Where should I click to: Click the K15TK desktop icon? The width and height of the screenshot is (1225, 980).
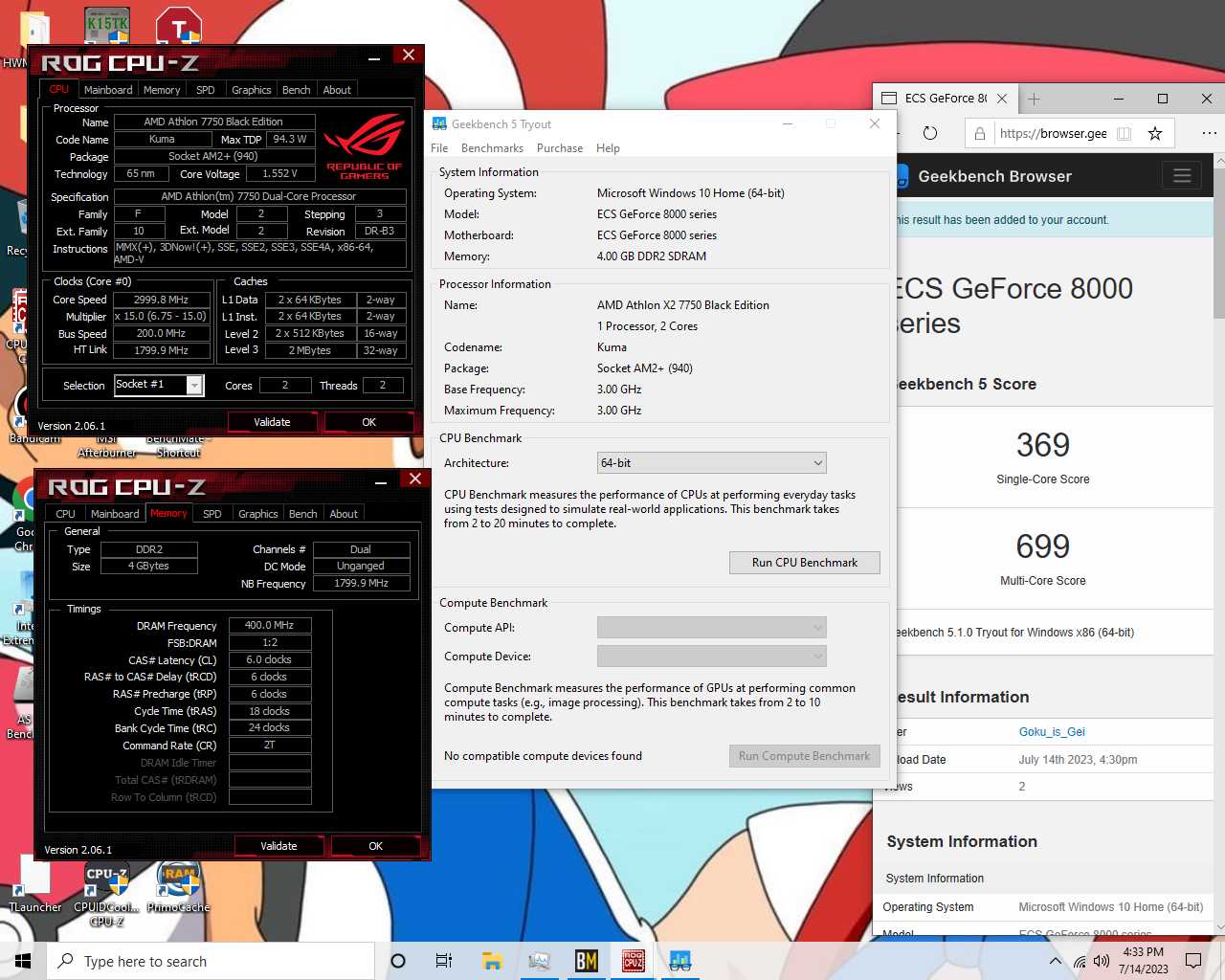pyautogui.click(x=106, y=25)
